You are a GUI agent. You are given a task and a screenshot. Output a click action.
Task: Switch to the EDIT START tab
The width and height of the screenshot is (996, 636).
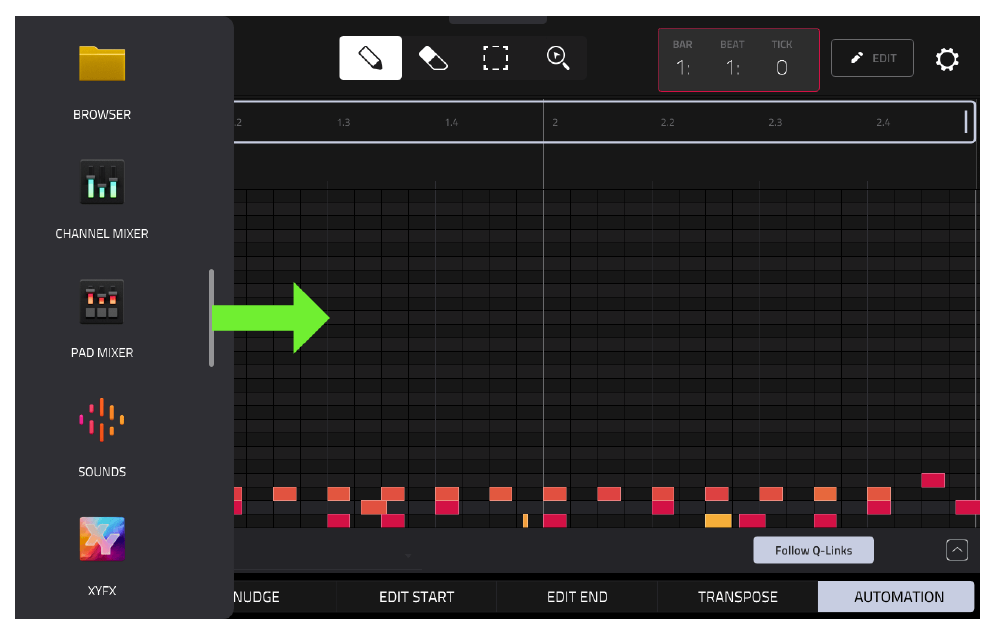click(416, 597)
